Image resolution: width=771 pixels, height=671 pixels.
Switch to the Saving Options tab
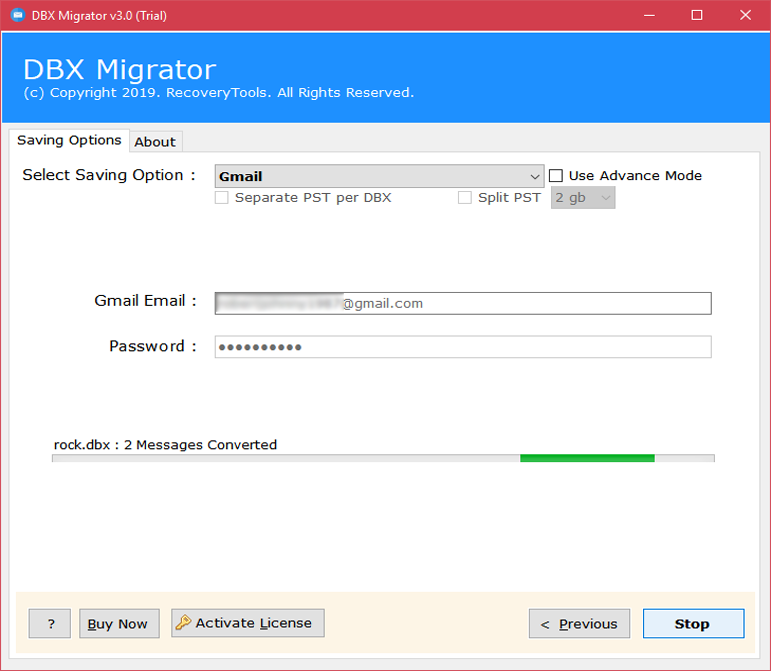(69, 141)
